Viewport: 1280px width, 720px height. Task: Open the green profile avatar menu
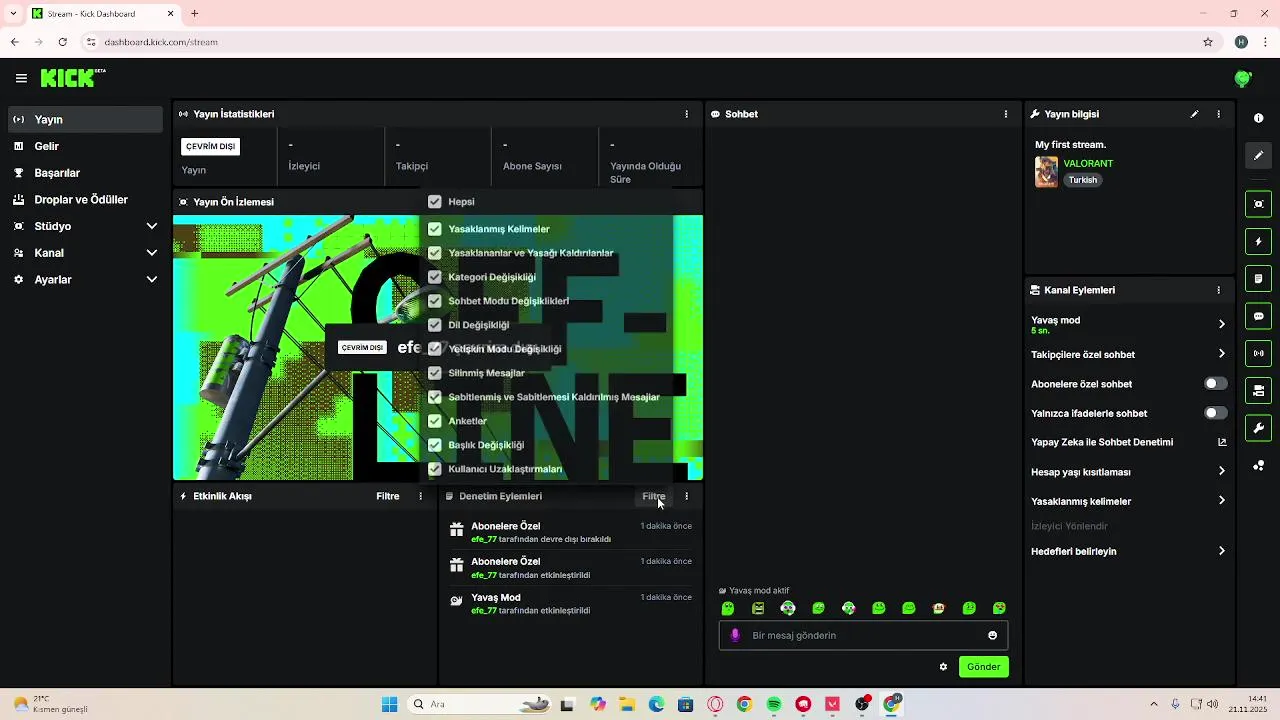coord(1243,78)
